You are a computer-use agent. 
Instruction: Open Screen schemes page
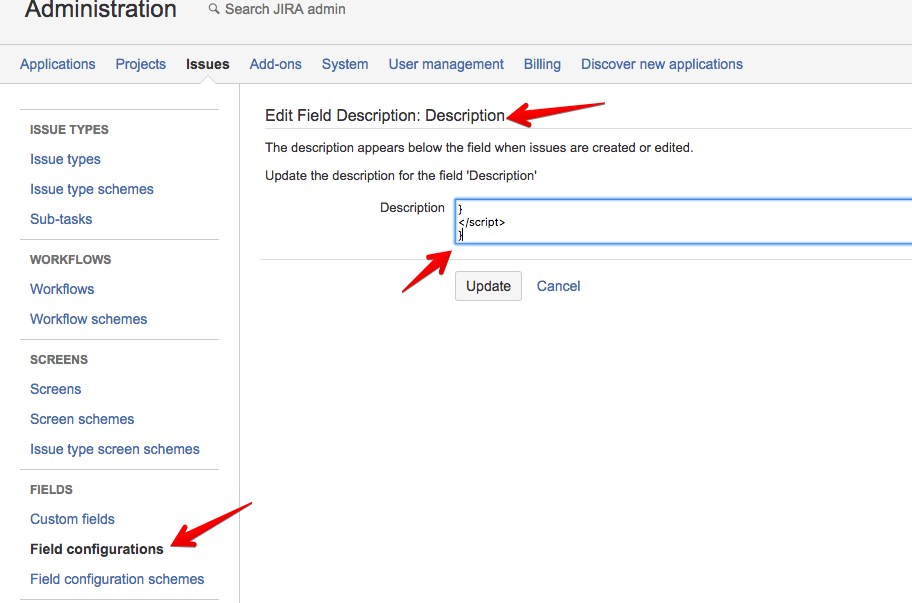[82, 419]
